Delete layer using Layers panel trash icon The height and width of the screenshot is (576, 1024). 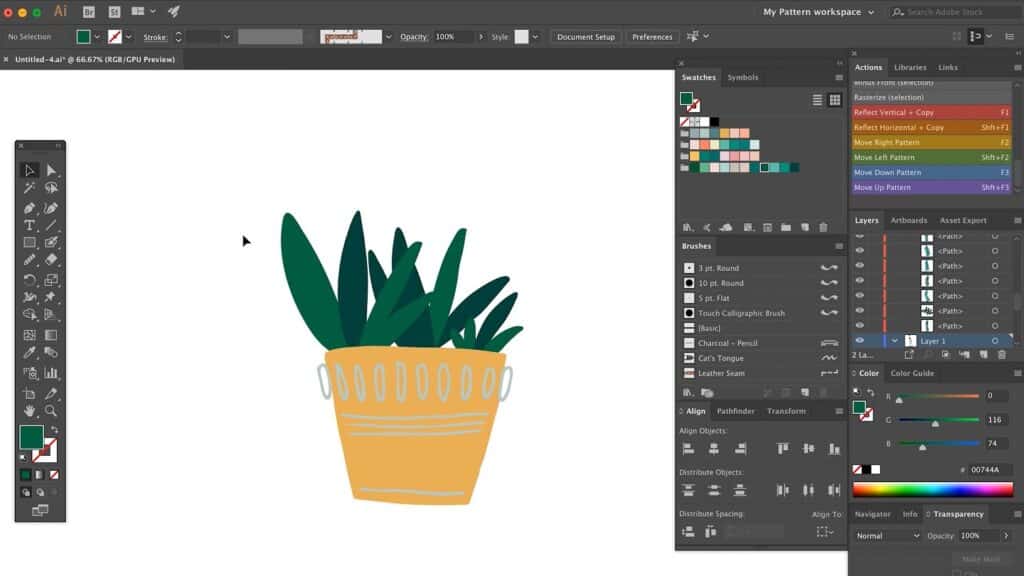click(x=1001, y=355)
